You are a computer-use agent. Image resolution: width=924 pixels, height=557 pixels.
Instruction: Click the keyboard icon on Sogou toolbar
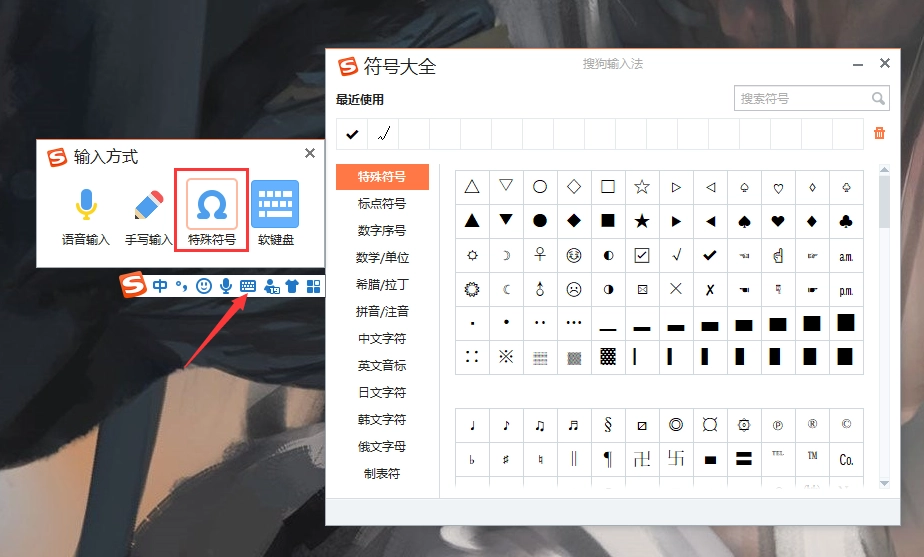(247, 286)
